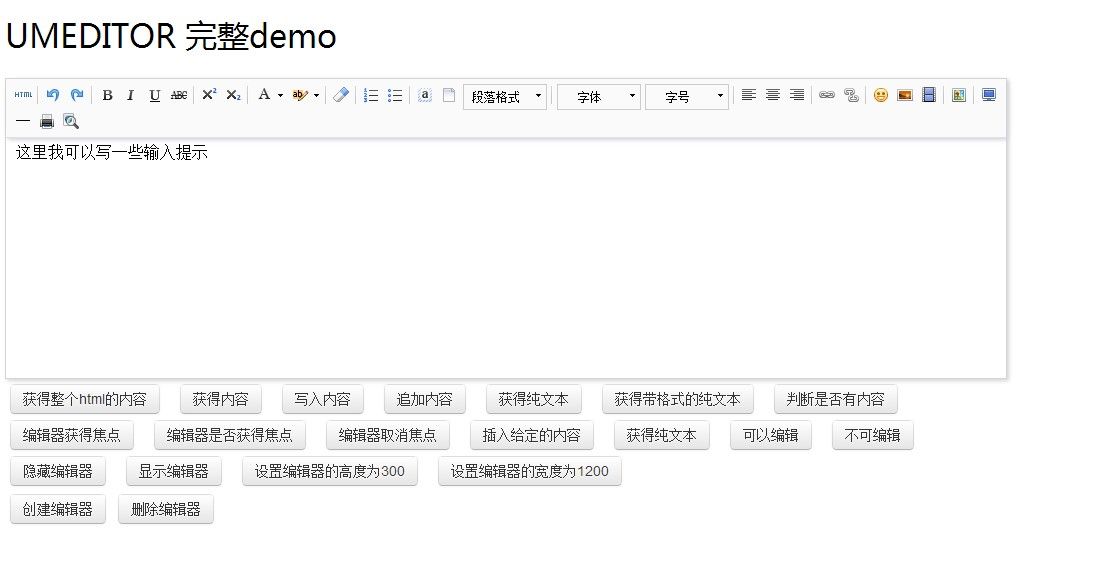This screenshot has height=574, width=1096.
Task: Click the 显示编辑器 button
Action: point(173,471)
